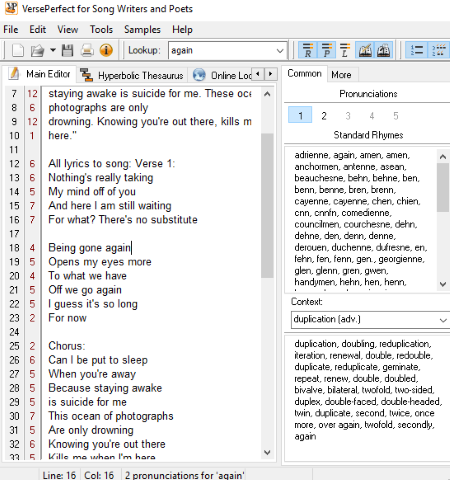Create a new document with the blank page icon
This screenshot has height=480, width=450.
[x=18, y=51]
